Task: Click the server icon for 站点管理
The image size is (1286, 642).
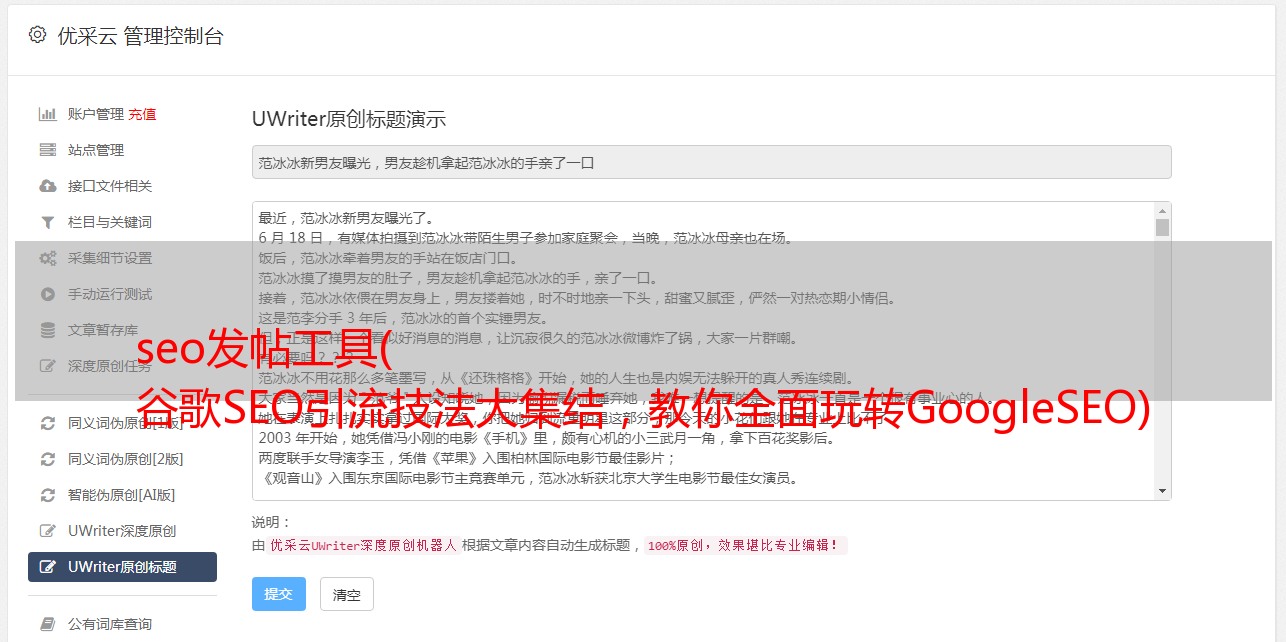Action: point(47,150)
